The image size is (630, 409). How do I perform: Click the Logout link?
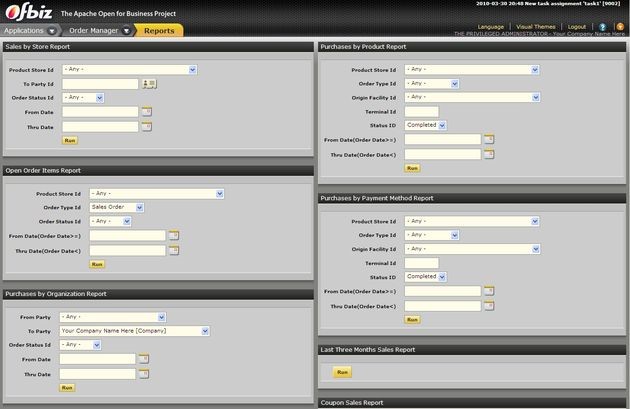(577, 27)
